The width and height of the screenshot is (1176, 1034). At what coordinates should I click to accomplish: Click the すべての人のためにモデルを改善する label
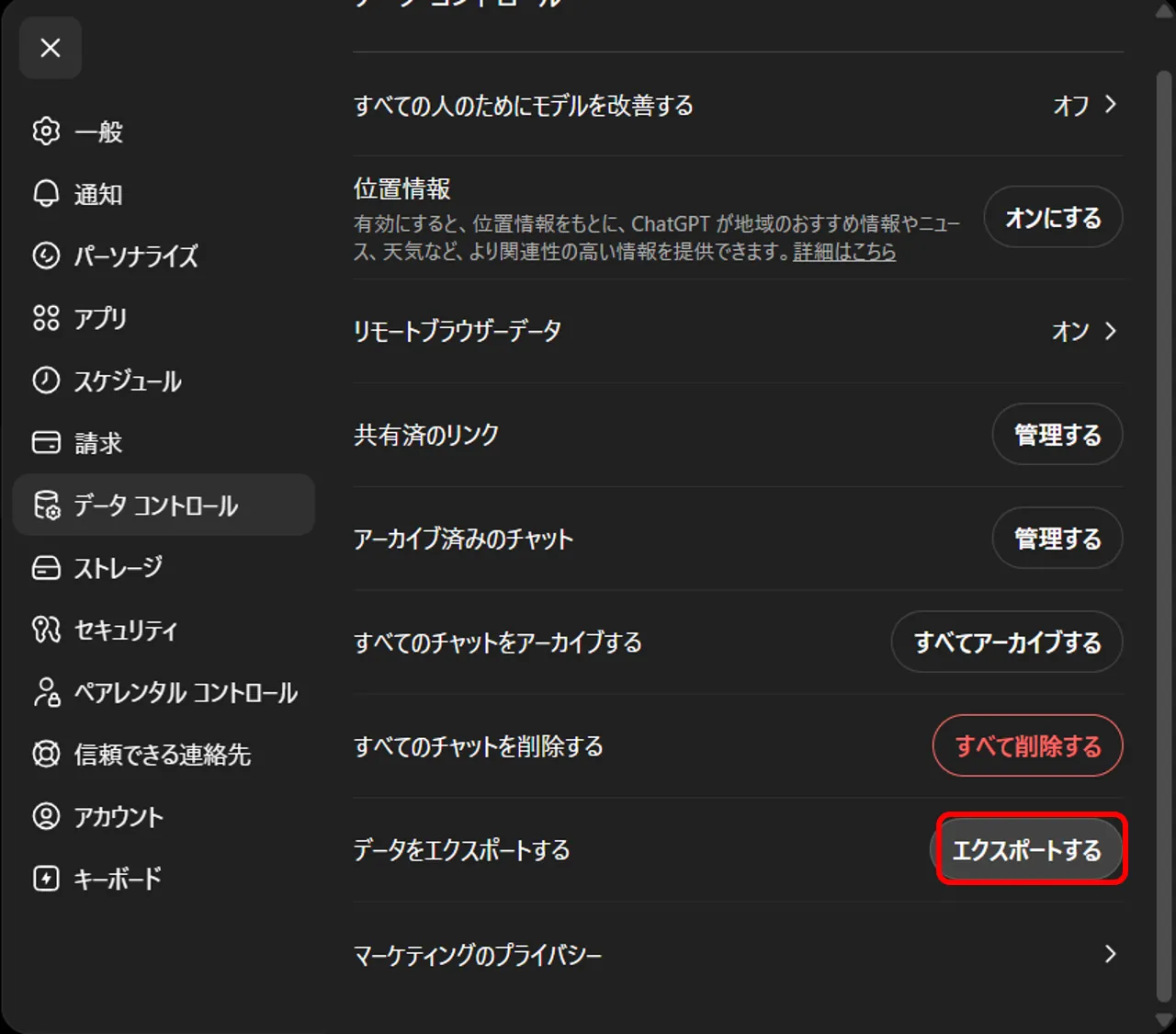524,106
